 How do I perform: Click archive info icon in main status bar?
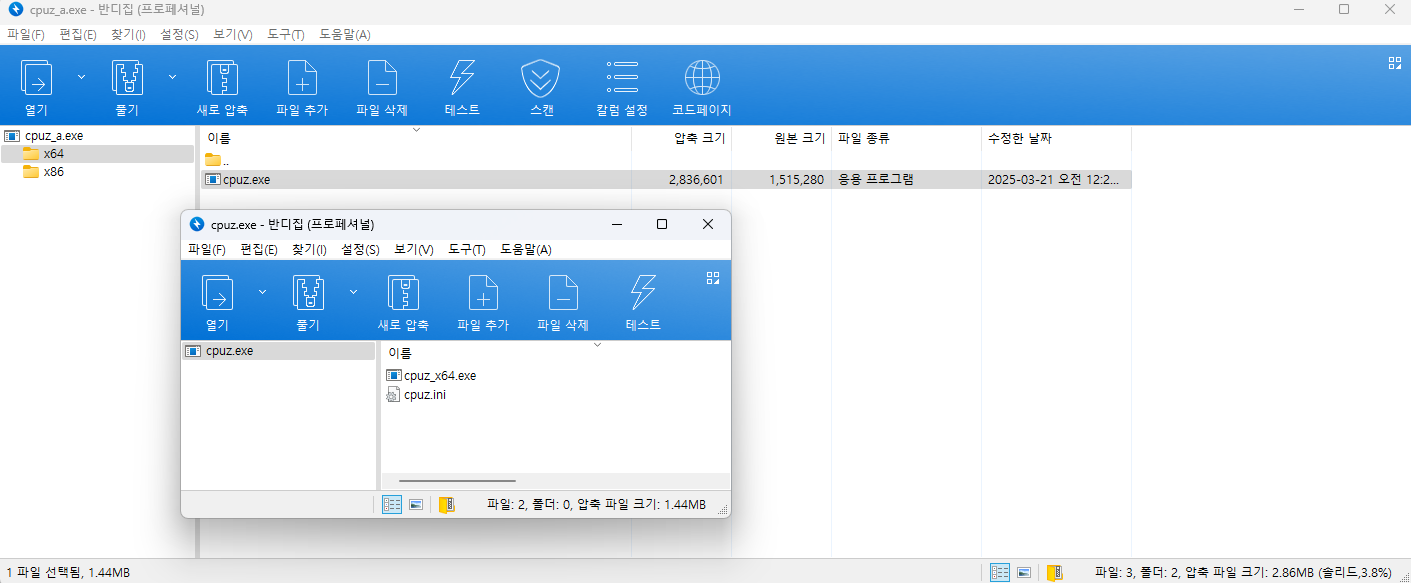point(1054,572)
